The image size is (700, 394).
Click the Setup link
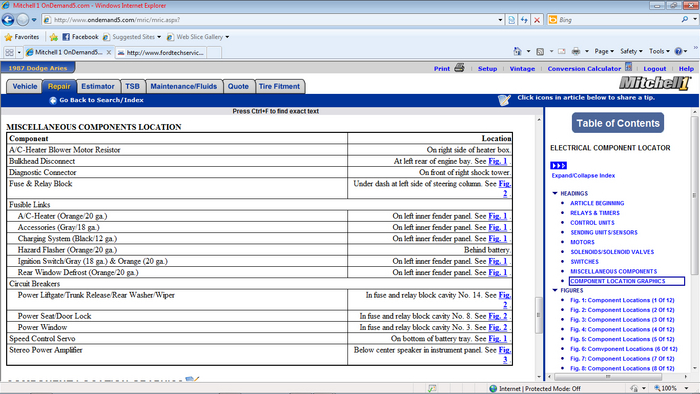point(488,69)
